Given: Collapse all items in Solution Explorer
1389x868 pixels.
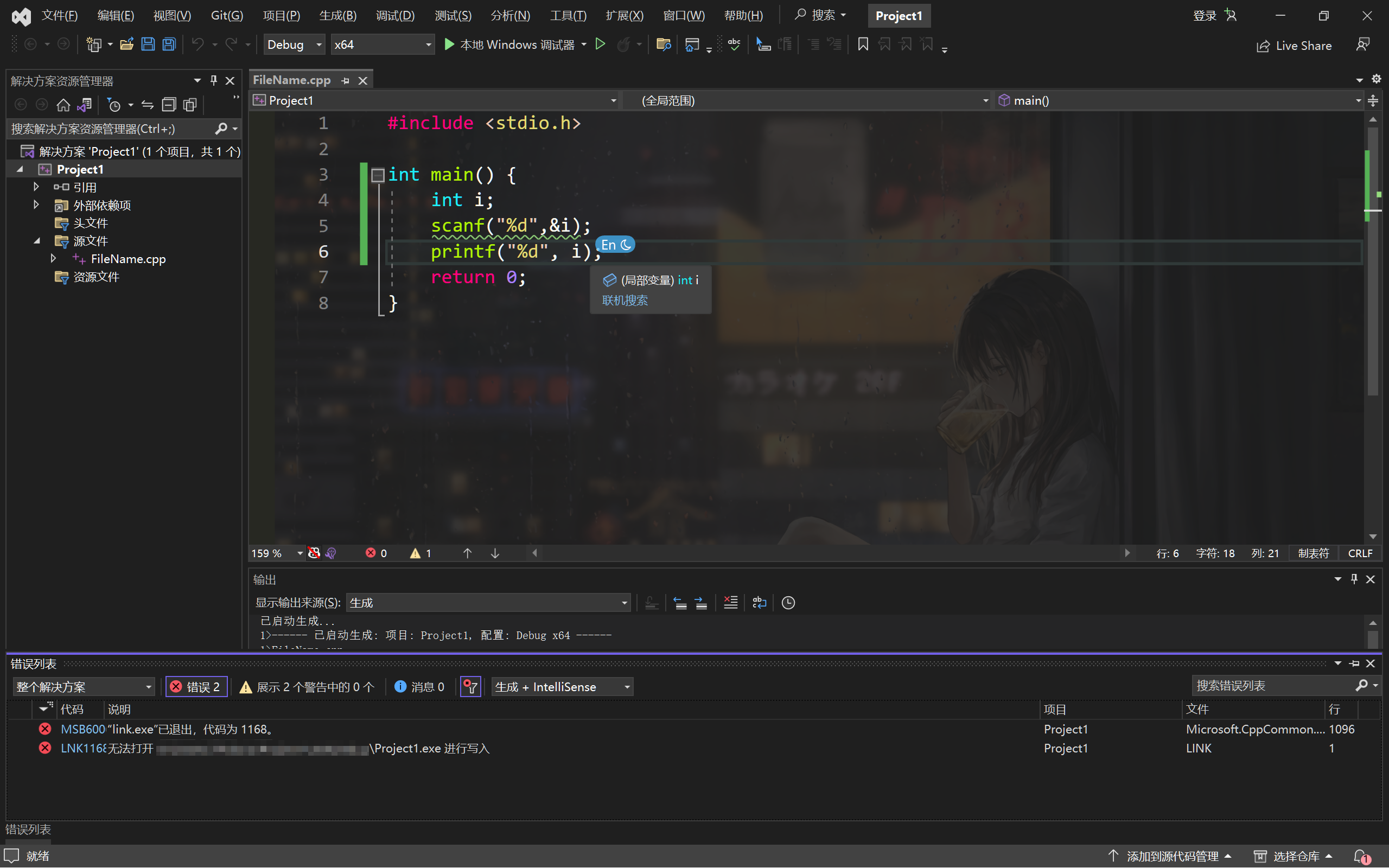Looking at the screenshot, I should [x=168, y=105].
